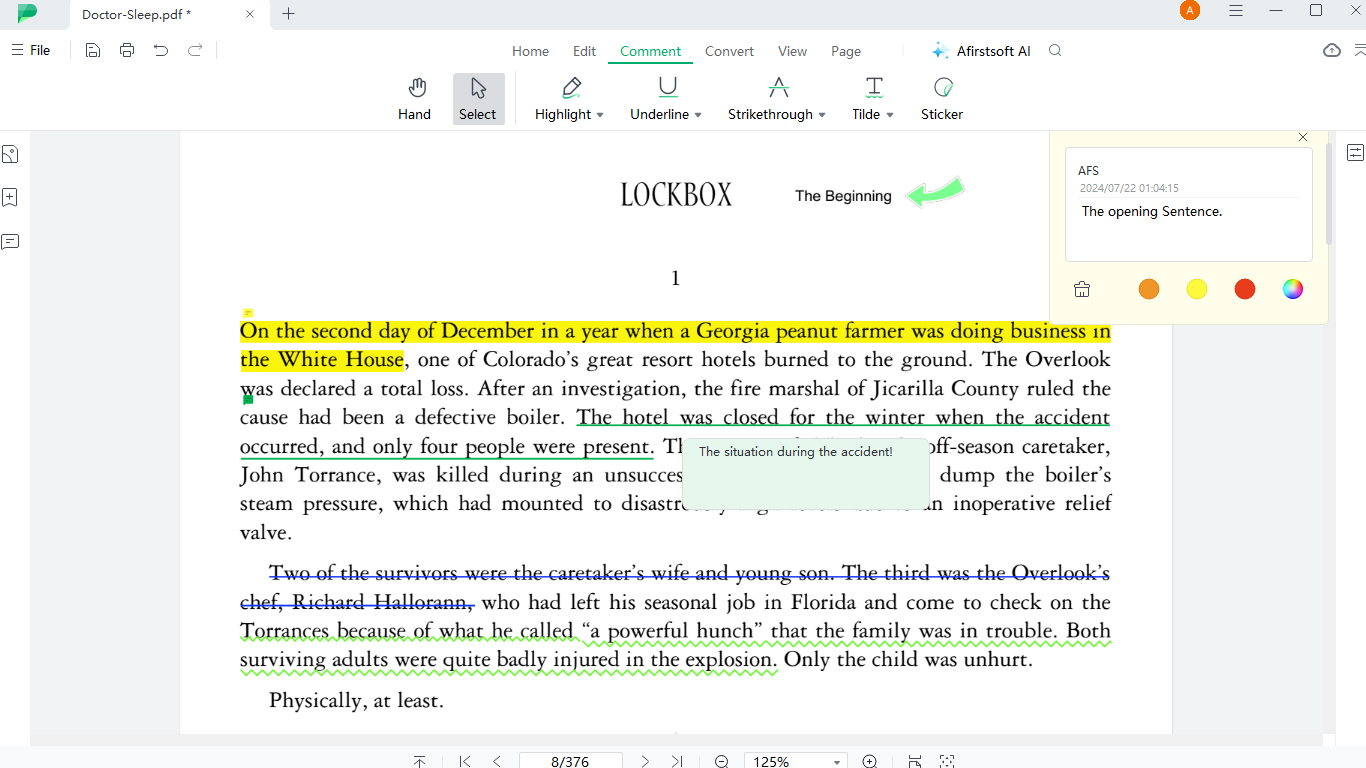Click the print icon
Image resolution: width=1366 pixels, height=768 pixels.
127,50
